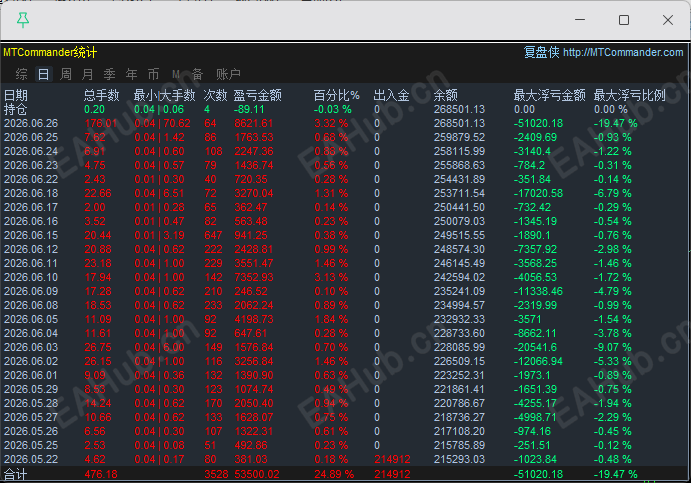Image resolution: width=691 pixels, height=483 pixels.
Task: Click the 合计 totals row label
Action: 16,475
